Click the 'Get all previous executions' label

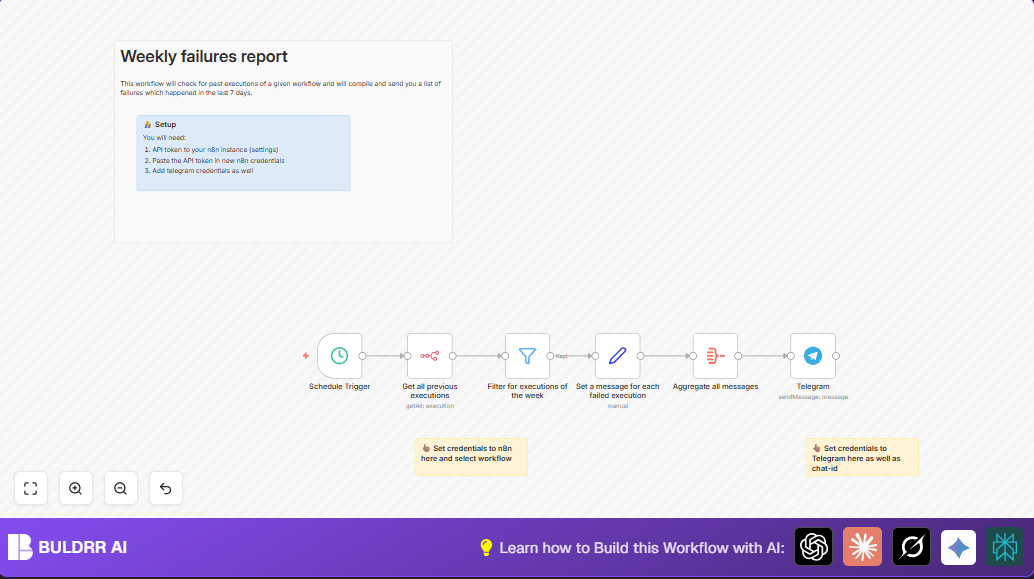pyautogui.click(x=429, y=391)
